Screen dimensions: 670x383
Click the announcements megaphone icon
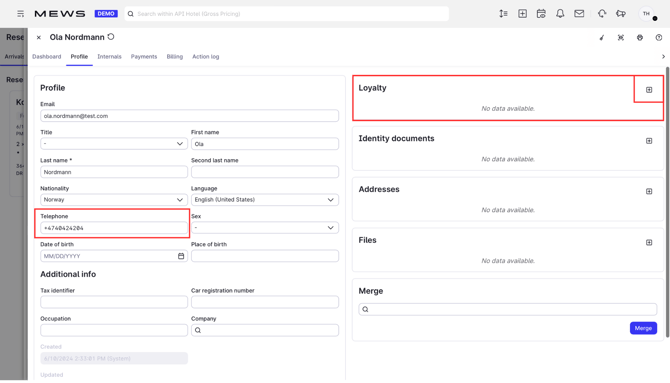tap(621, 14)
